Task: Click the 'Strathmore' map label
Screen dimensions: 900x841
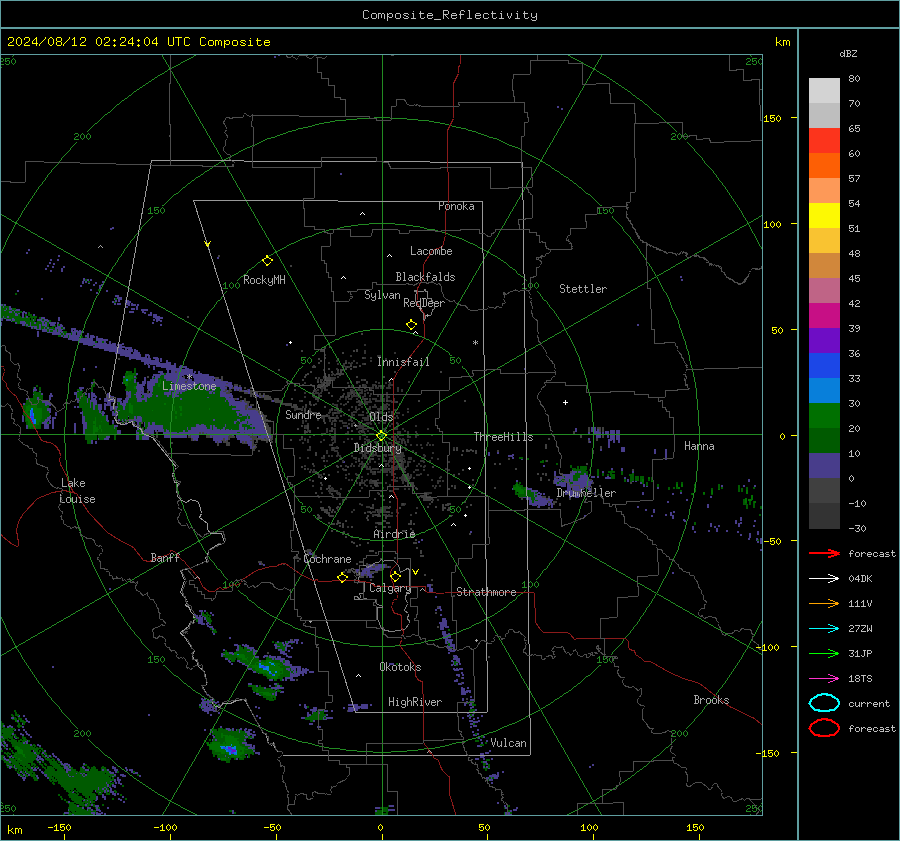Action: pyautogui.click(x=486, y=592)
